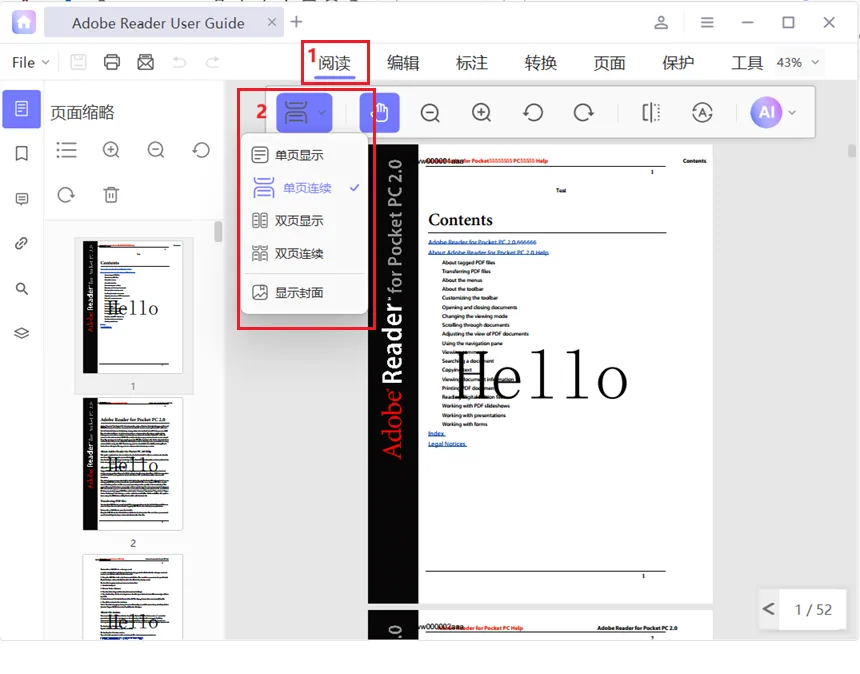Go to the home screen icon
Image resolution: width=860 pixels, height=674 pixels.
click(24, 22)
